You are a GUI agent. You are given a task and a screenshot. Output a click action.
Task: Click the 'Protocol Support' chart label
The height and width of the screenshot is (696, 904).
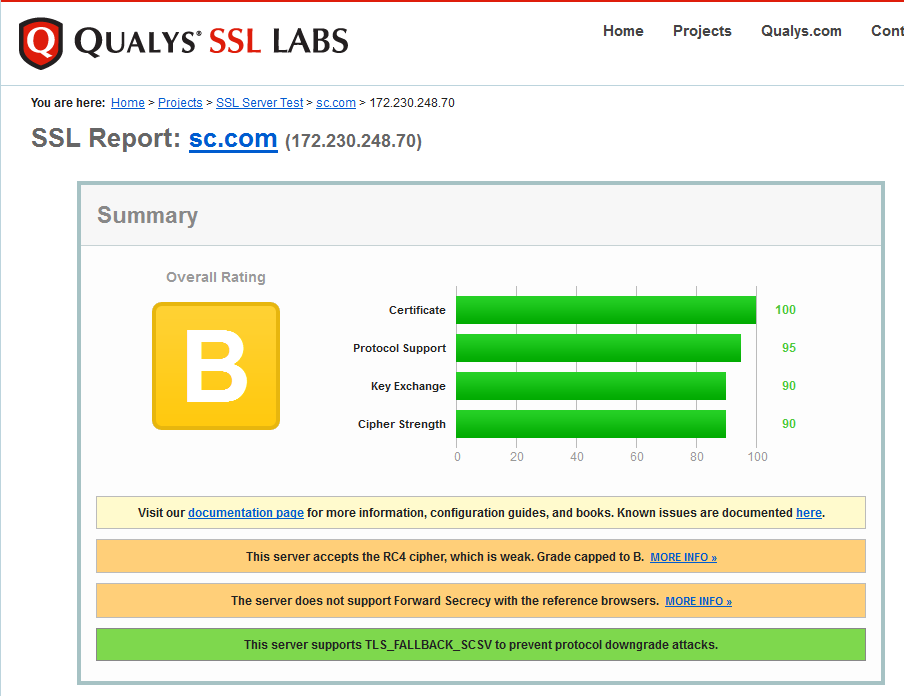[400, 348]
